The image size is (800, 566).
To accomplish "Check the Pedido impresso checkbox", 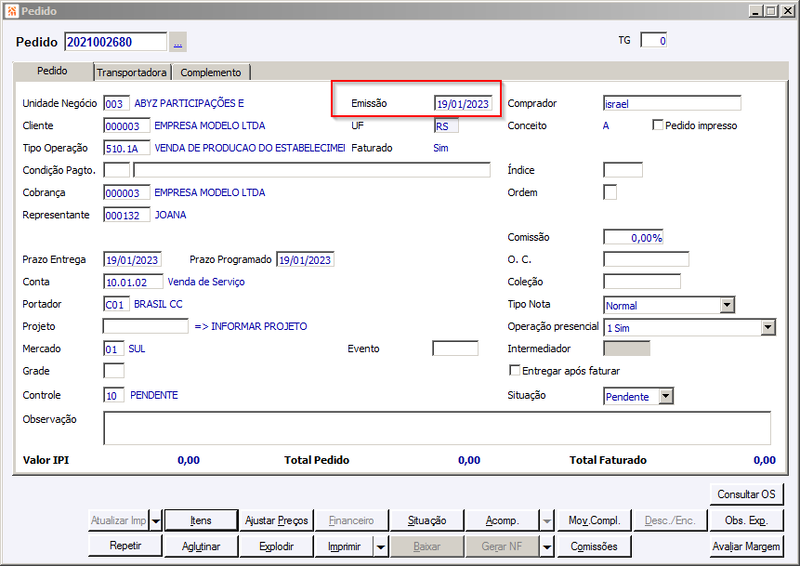I will coord(658,125).
